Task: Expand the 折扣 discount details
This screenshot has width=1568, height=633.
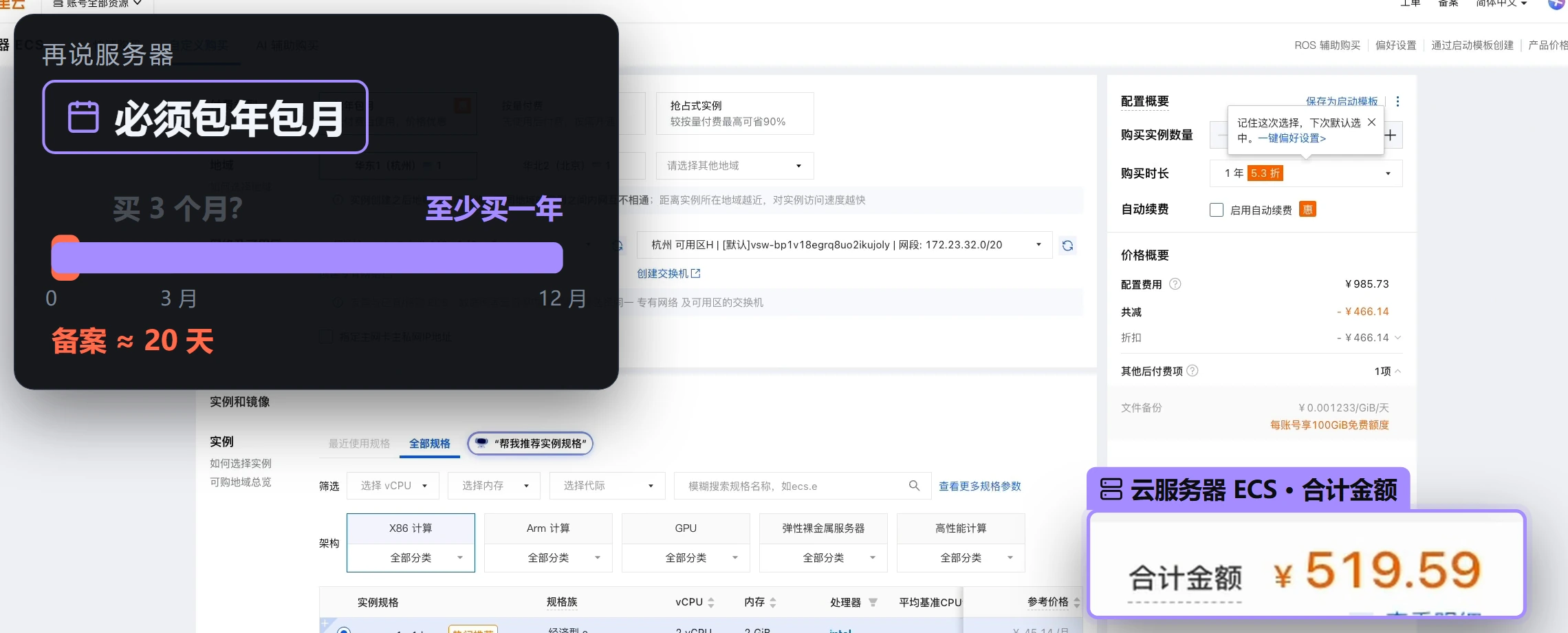Action: [1397, 338]
